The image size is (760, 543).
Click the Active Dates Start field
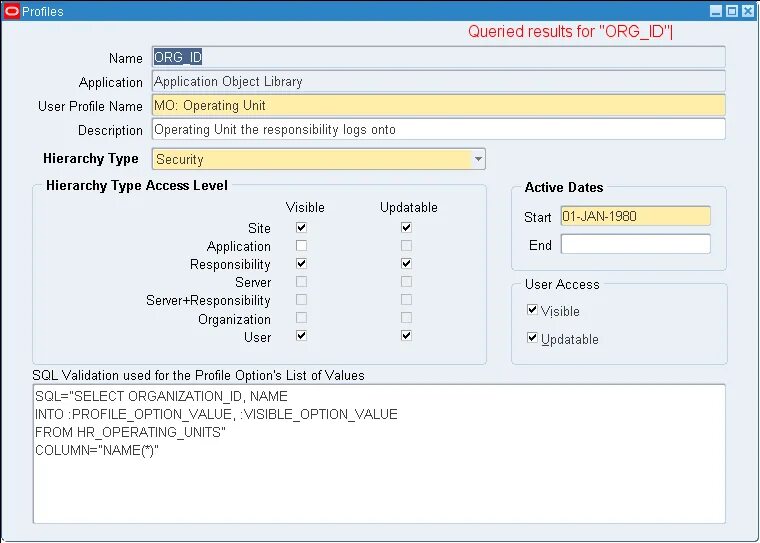click(x=635, y=216)
